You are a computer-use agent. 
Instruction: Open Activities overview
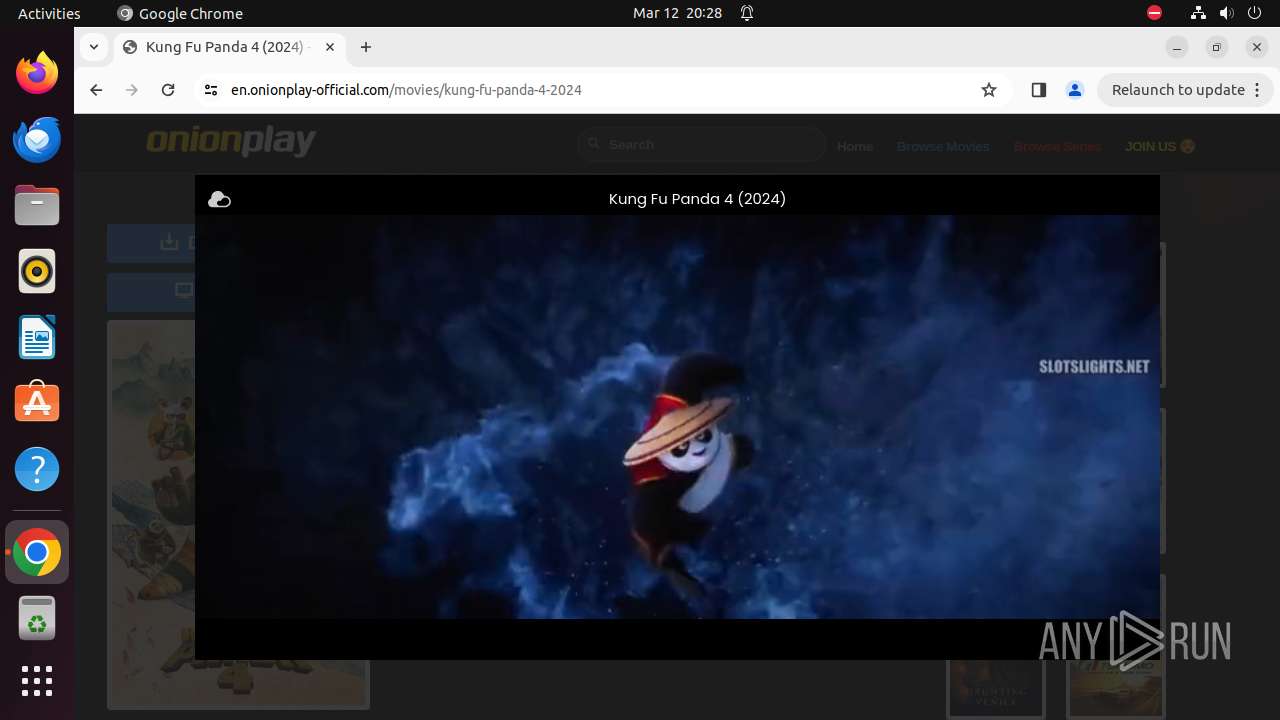pyautogui.click(x=49, y=13)
